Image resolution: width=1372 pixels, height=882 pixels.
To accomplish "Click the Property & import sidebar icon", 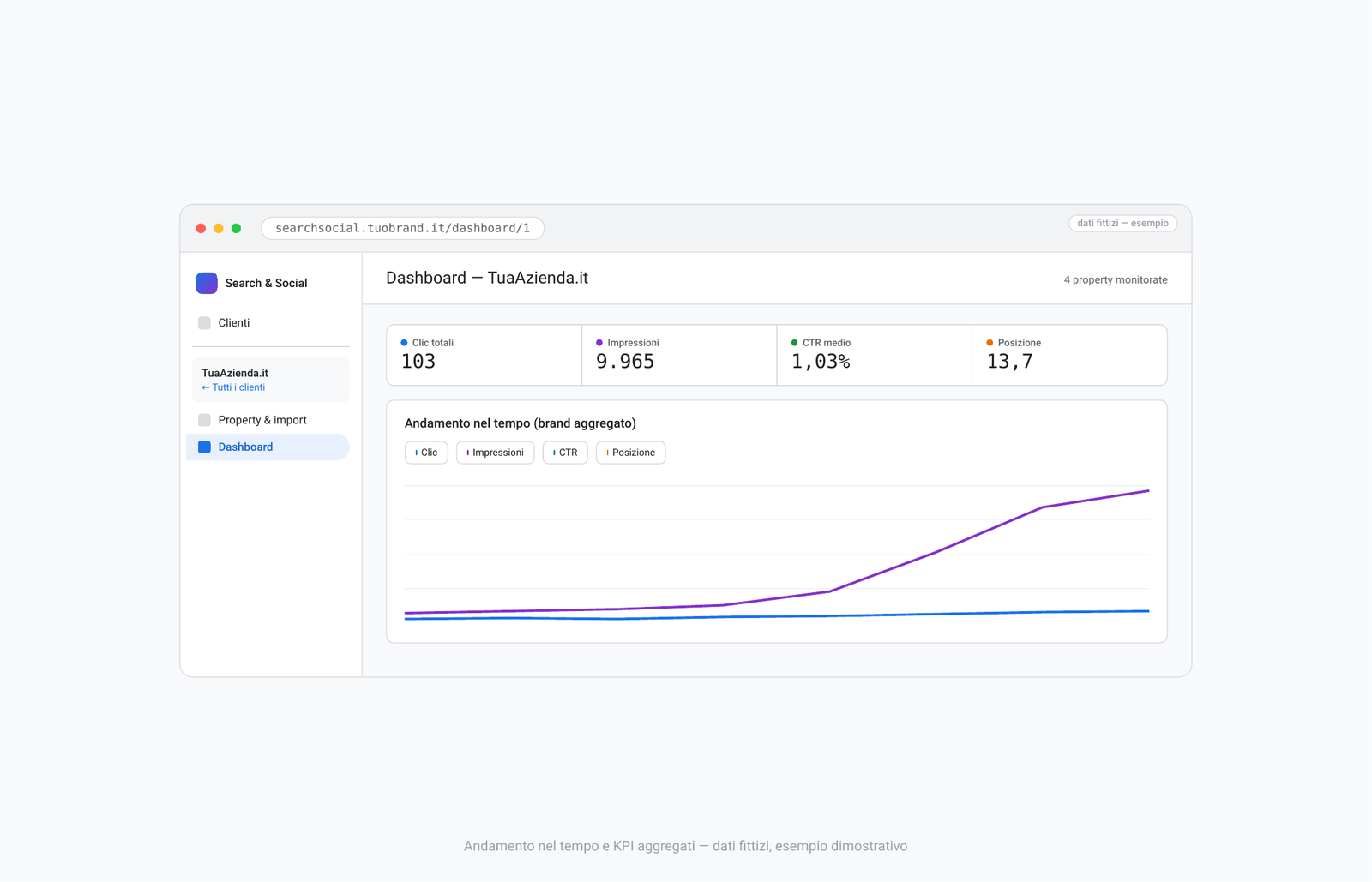I will click(204, 420).
